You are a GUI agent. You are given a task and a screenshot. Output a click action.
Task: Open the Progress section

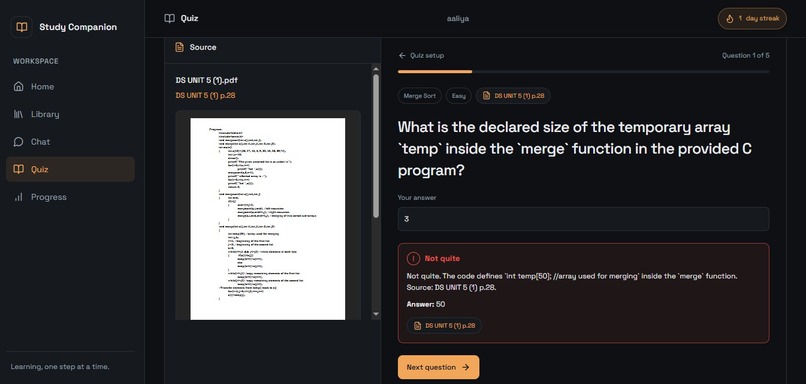click(70, 197)
